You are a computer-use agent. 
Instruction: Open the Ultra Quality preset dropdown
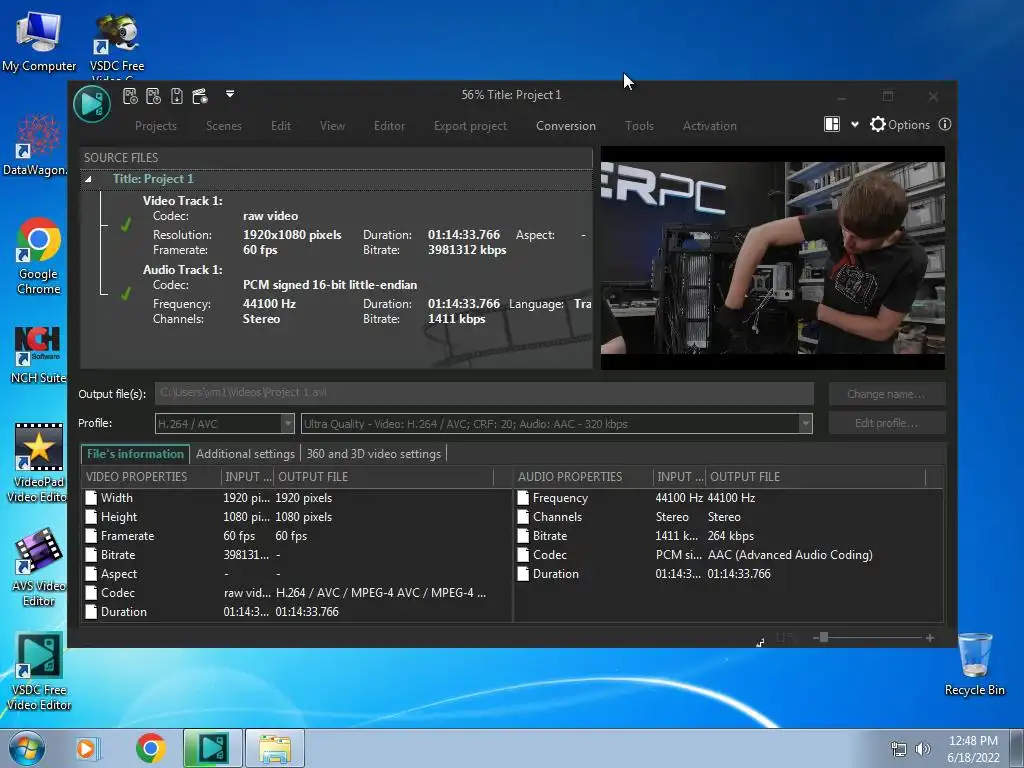pyautogui.click(x=556, y=424)
